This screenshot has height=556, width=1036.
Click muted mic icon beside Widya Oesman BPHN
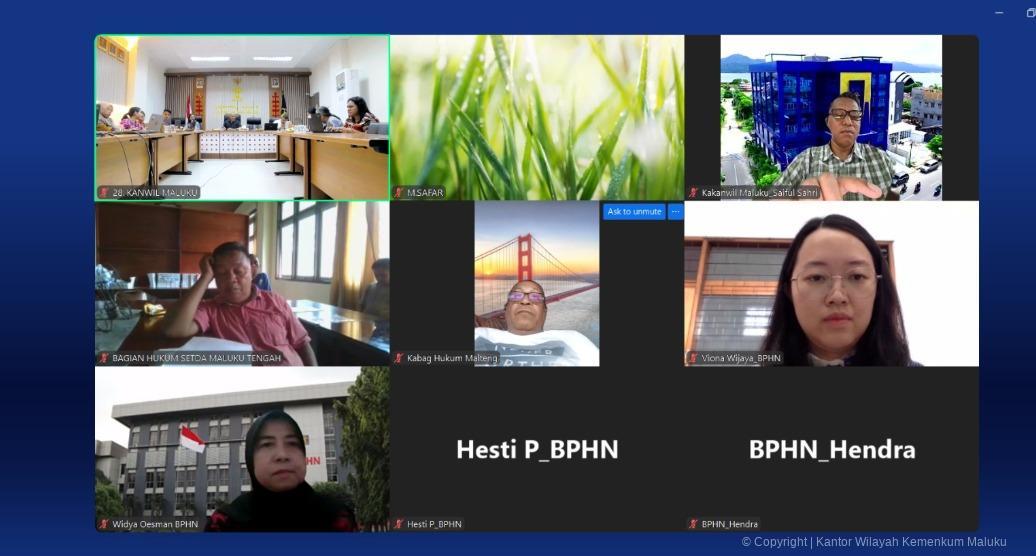104,524
